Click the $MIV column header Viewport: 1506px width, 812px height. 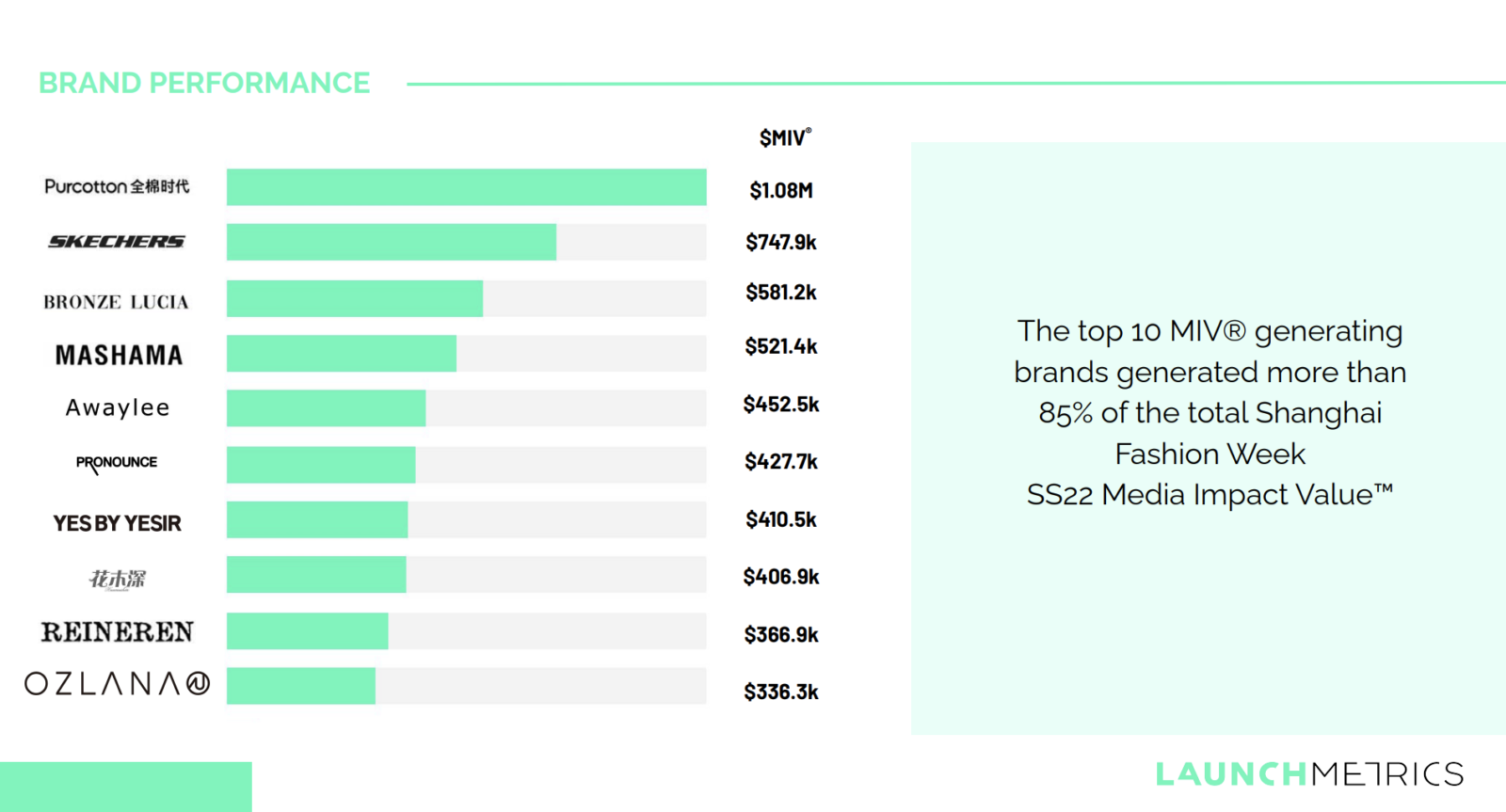click(785, 138)
